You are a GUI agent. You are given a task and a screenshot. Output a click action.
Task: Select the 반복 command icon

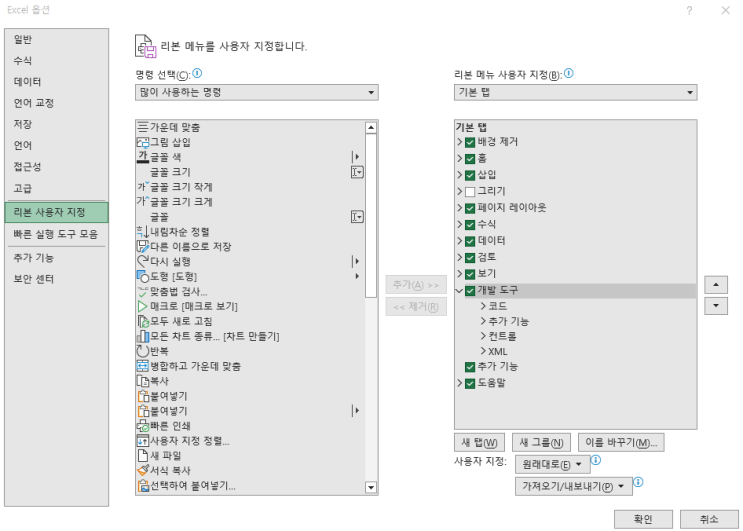point(143,351)
